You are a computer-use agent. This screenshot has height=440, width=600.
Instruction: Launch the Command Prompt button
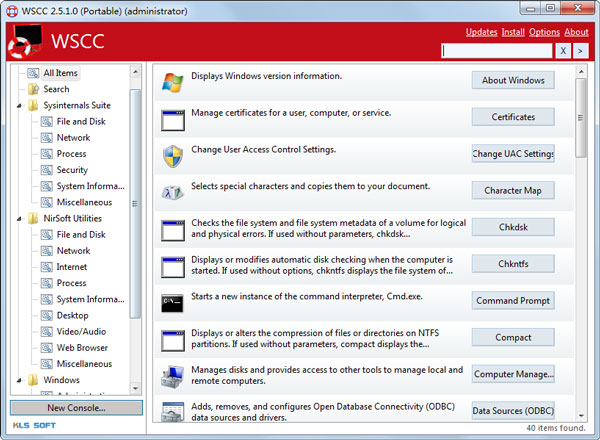point(513,300)
